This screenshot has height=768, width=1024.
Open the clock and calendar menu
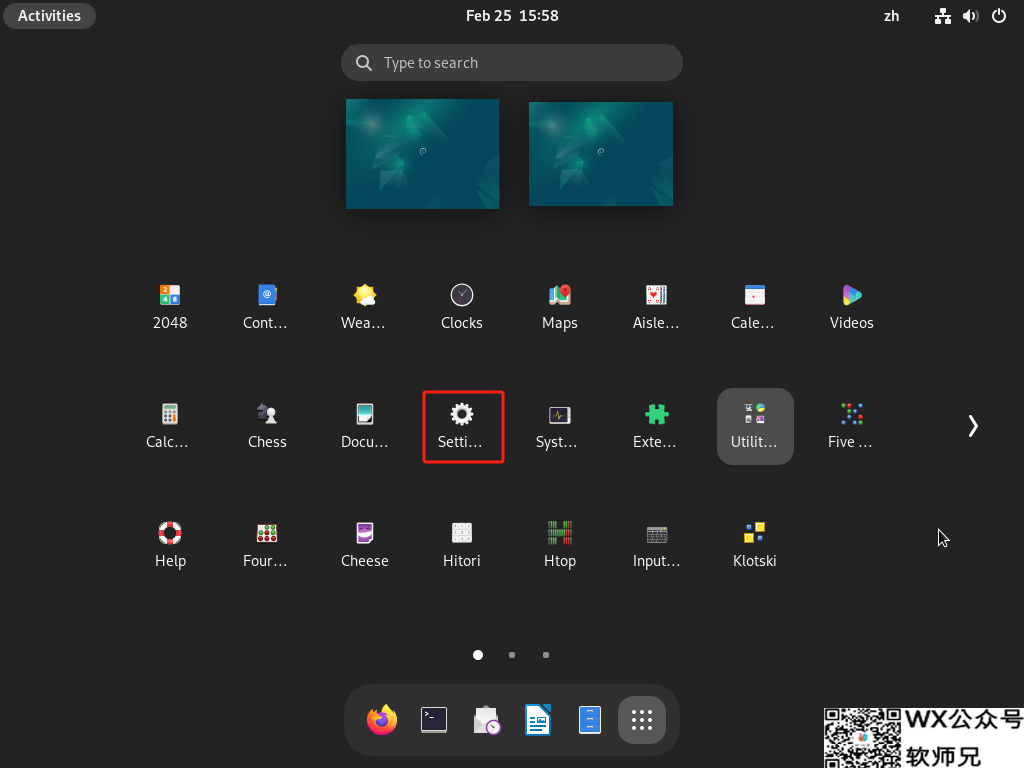[512, 16]
